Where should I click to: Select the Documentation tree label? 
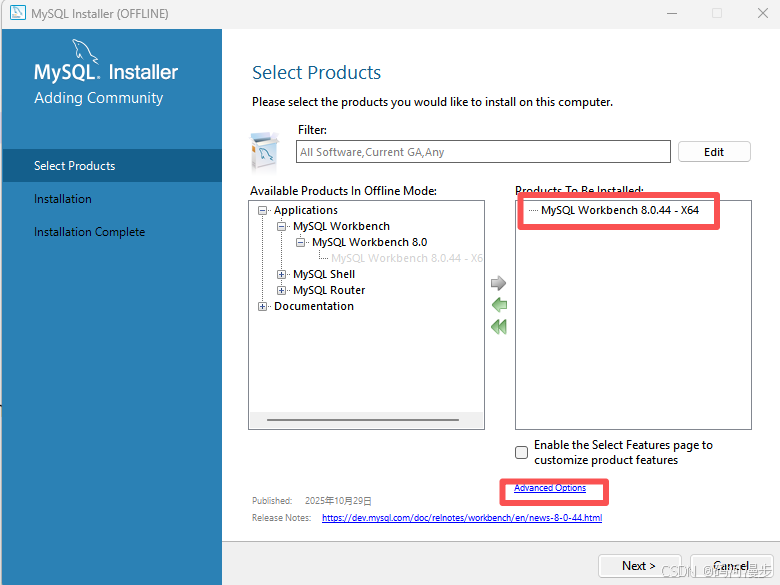point(314,306)
